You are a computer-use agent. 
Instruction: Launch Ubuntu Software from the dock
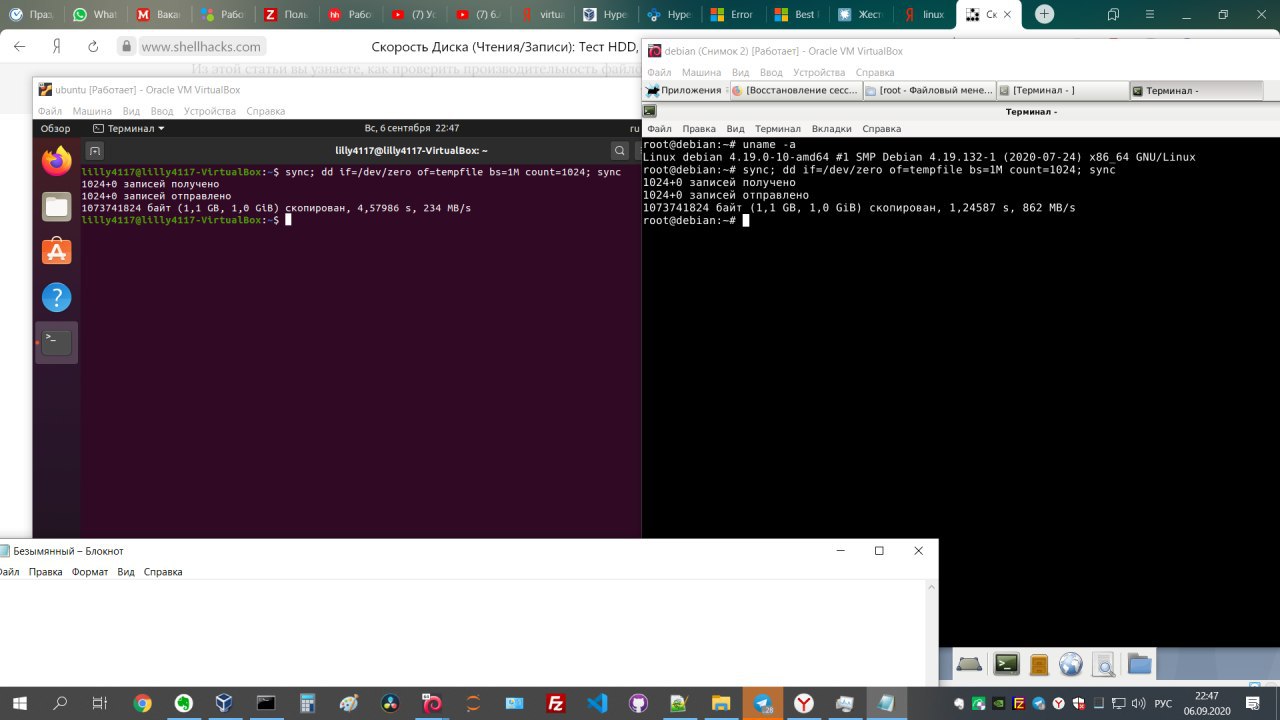tap(57, 251)
